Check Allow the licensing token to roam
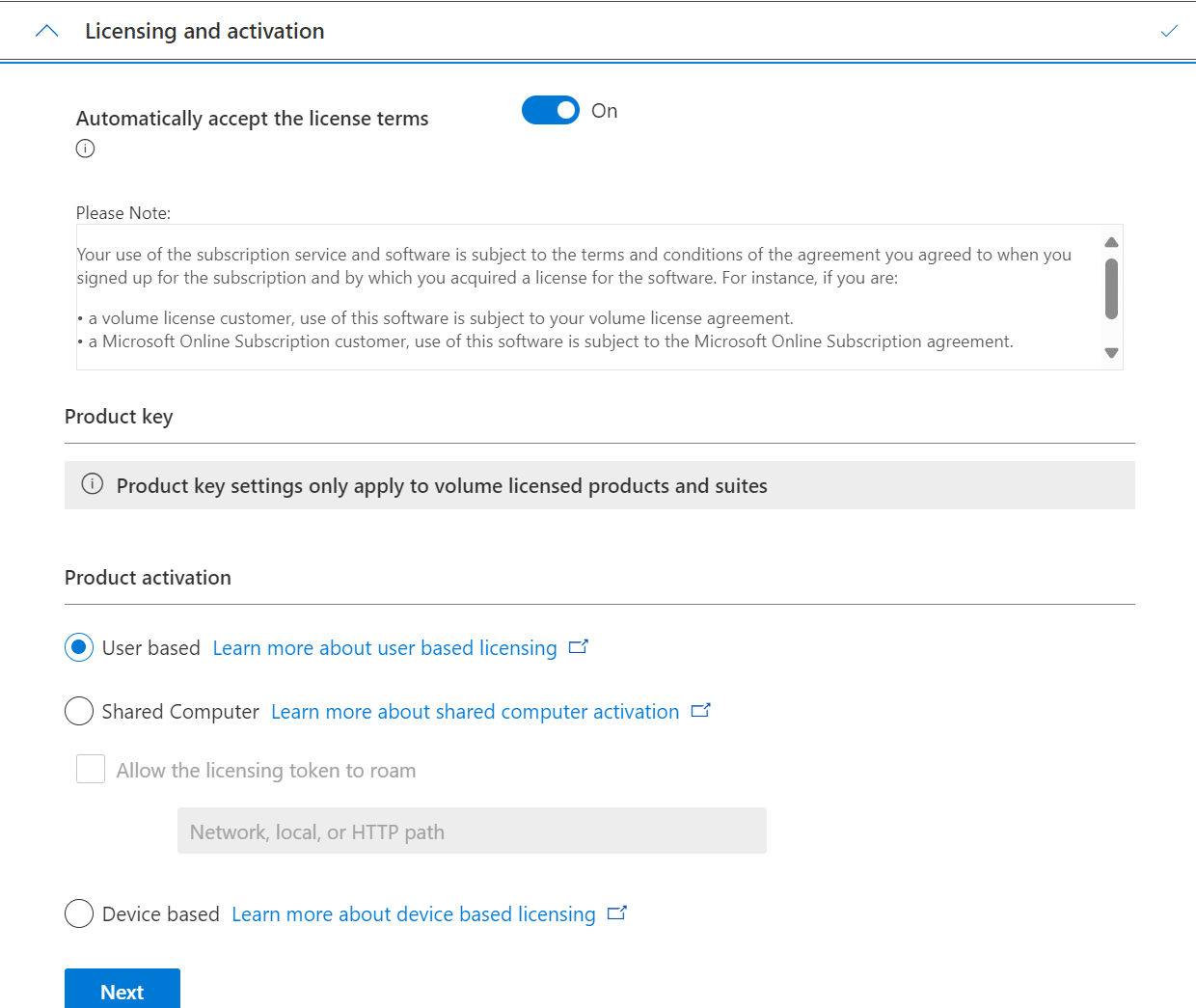Viewport: 1196px width, 1008px height. click(91, 769)
